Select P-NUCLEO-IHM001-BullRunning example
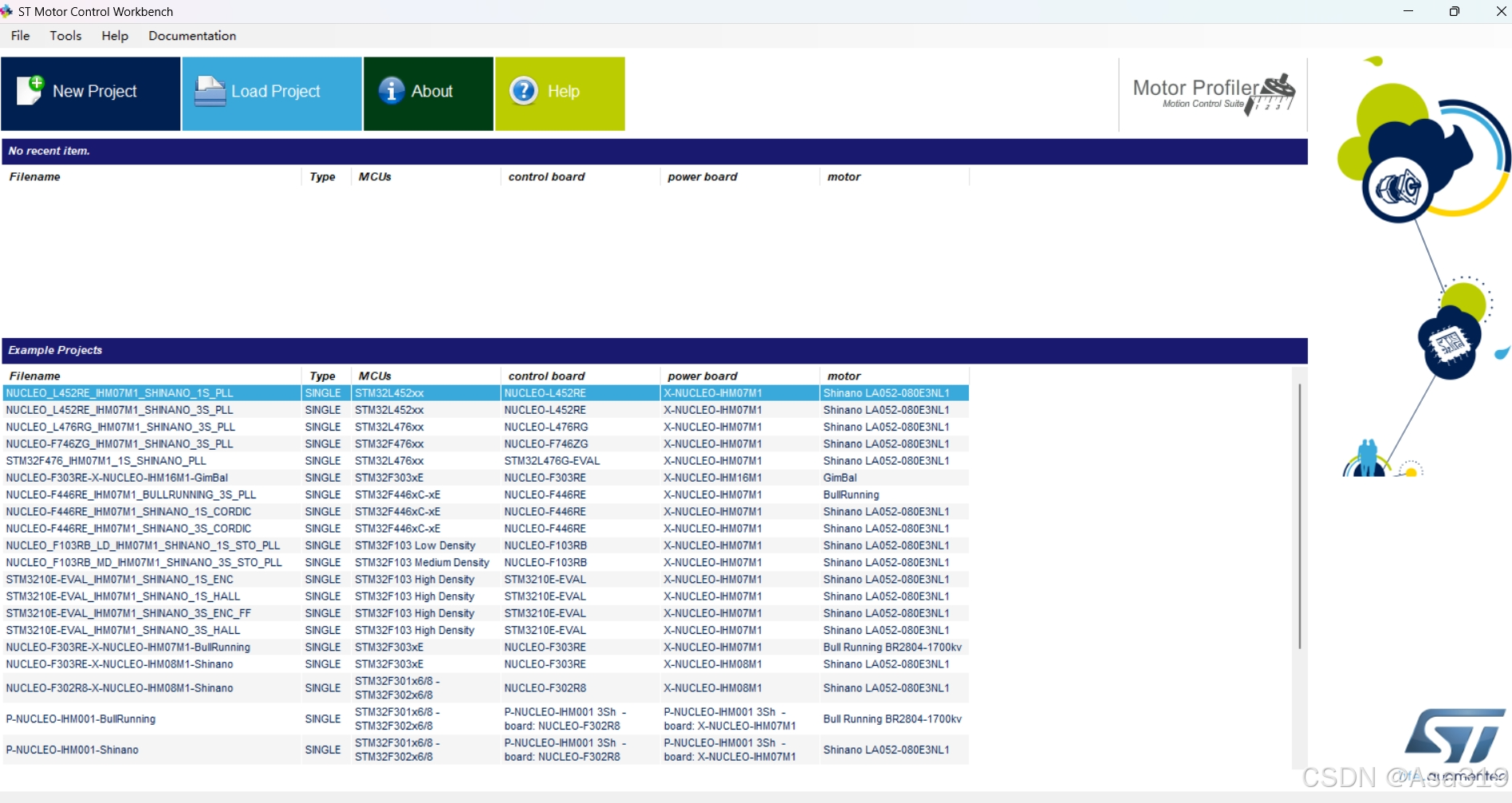The image size is (1512, 803). point(486,718)
